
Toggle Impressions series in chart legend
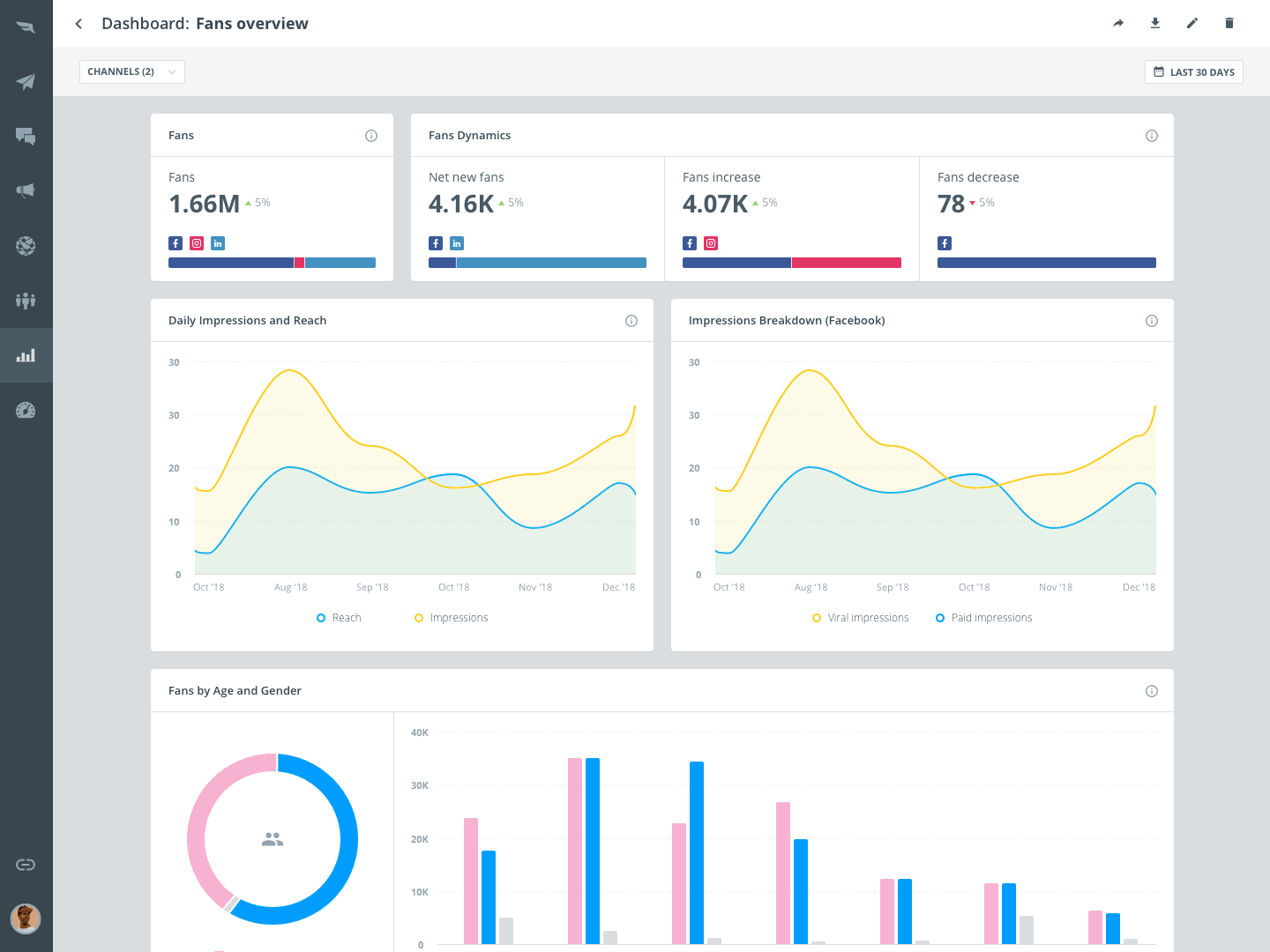coord(452,618)
